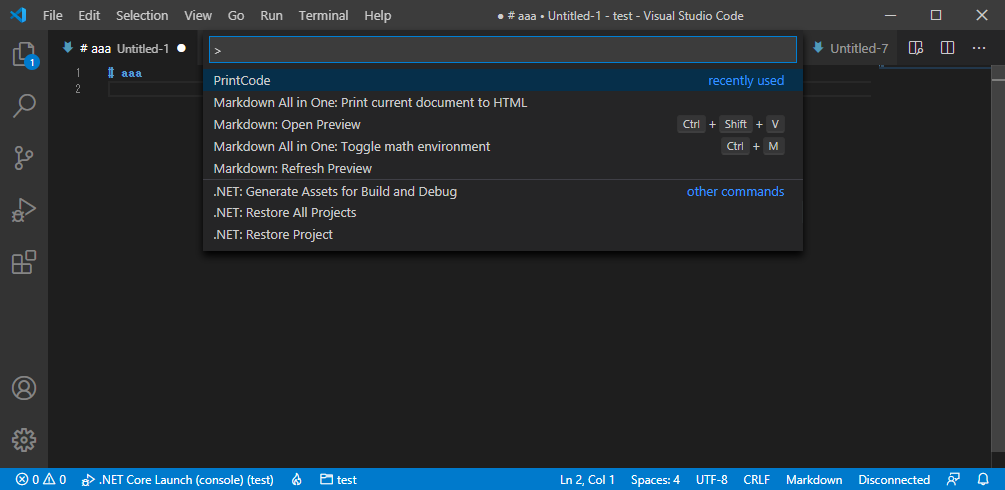Image resolution: width=1005 pixels, height=490 pixels.
Task: Open the editor More Actions ellipsis
Action: pos(979,48)
